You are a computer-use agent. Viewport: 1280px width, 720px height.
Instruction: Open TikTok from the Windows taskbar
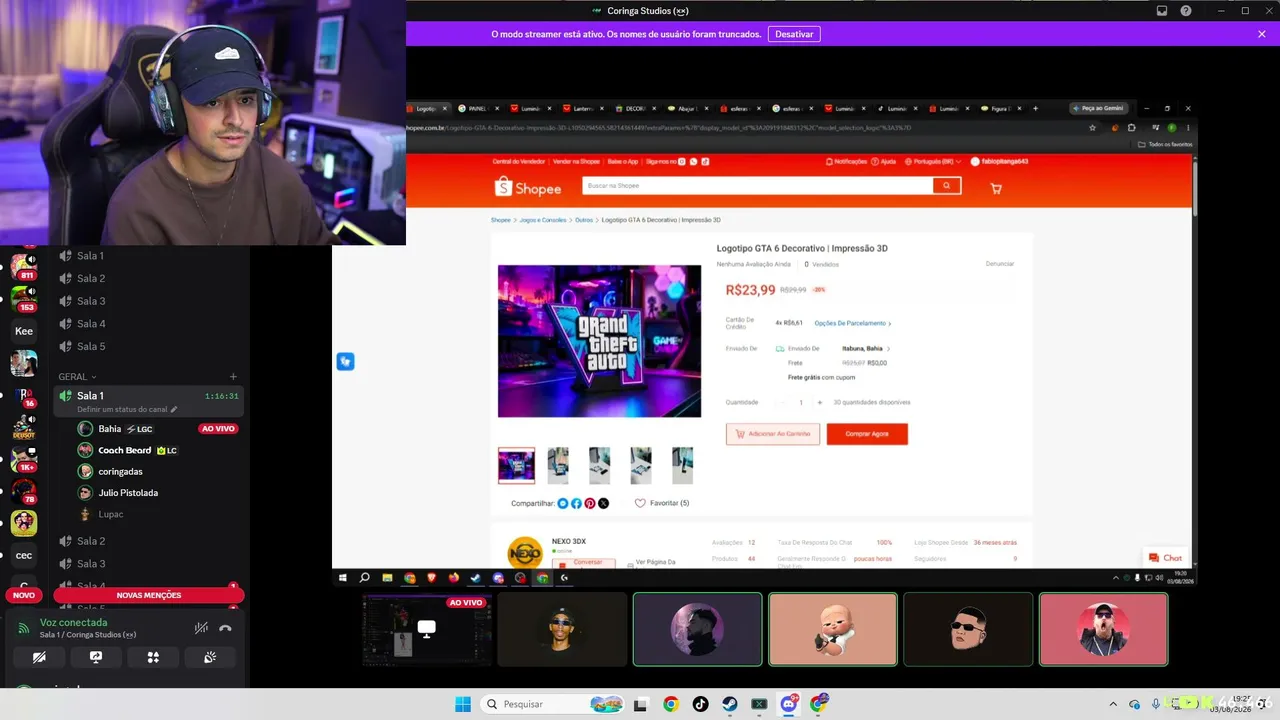(x=700, y=704)
